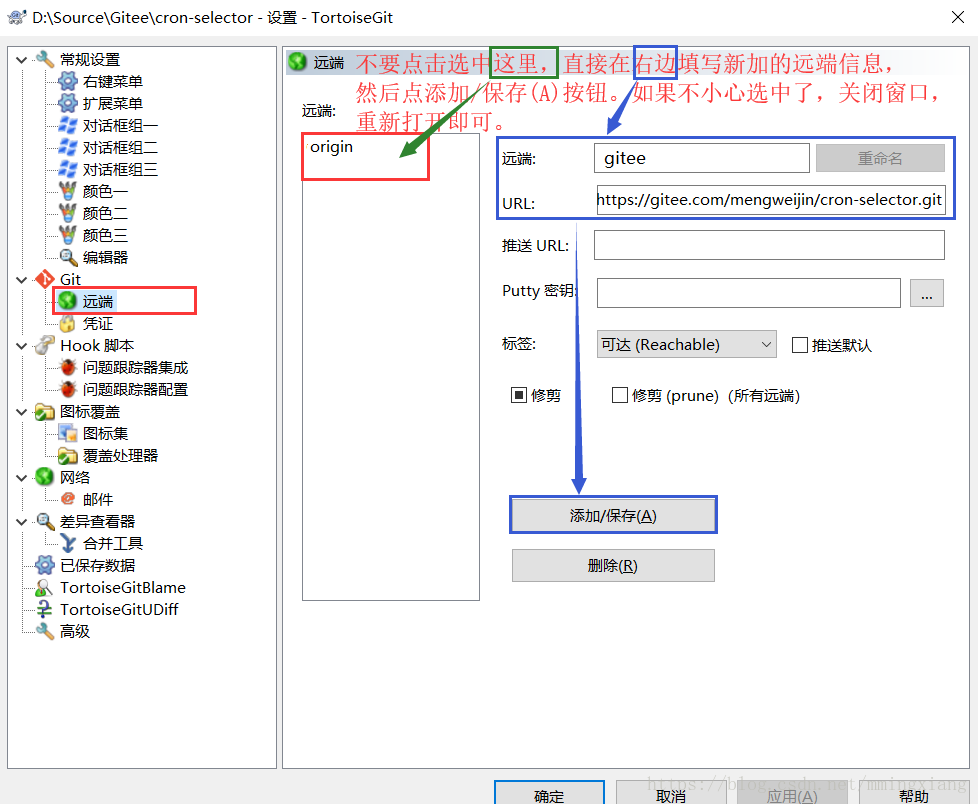Click the wrench icon beside 常规设置
The height and width of the screenshot is (804, 978).
(x=45, y=59)
